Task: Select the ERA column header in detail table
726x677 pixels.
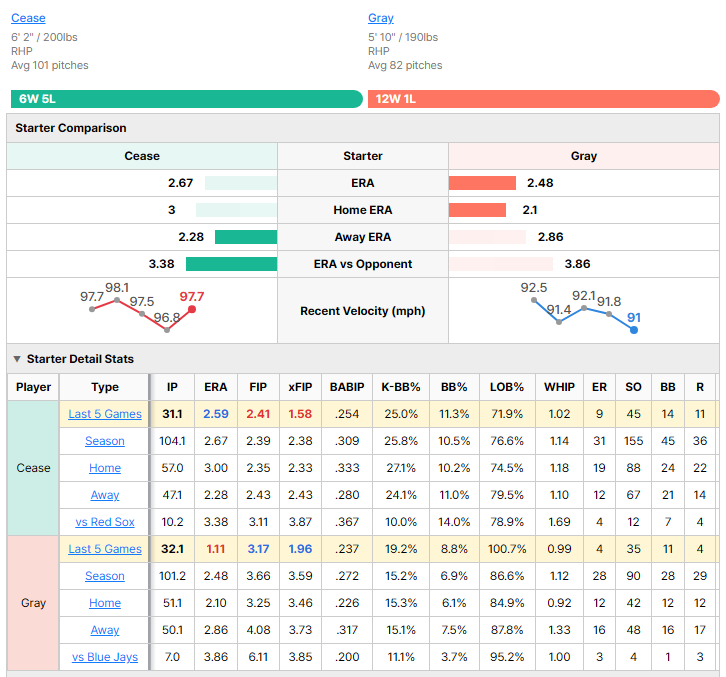Action: pyautogui.click(x=216, y=387)
